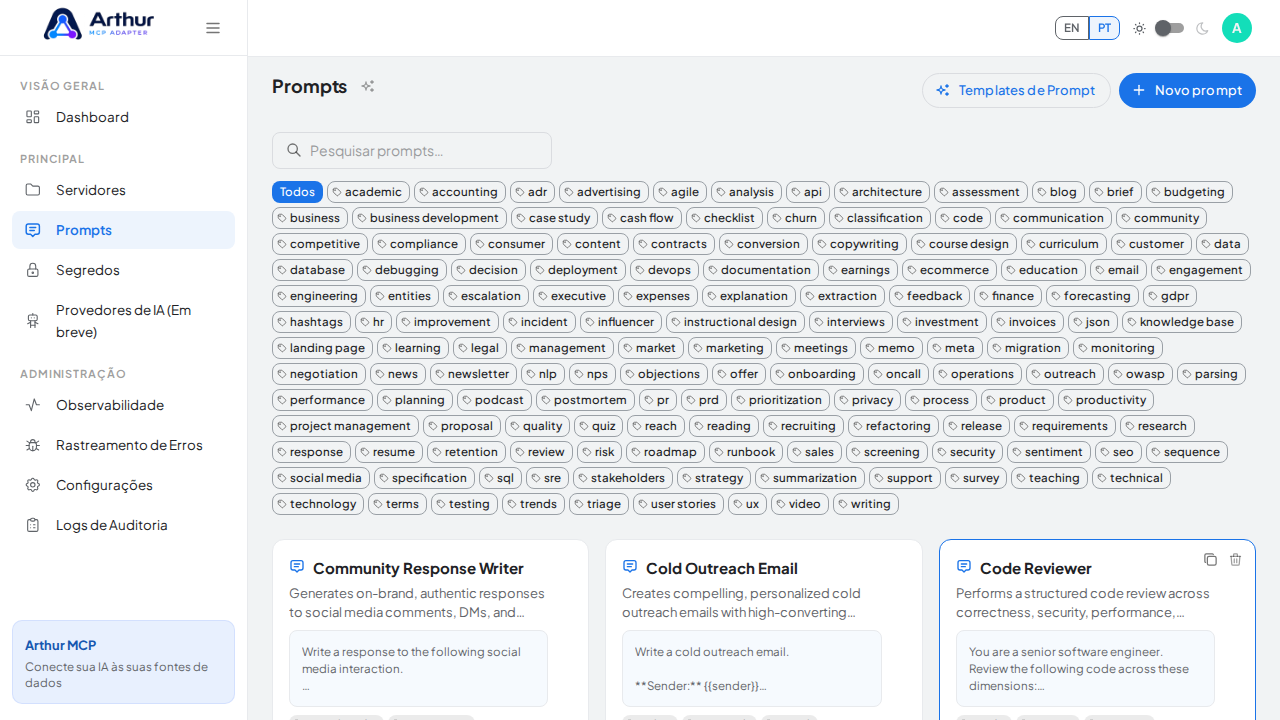Open Segredos page
Screen dimensions: 1280x720
(123, 270)
